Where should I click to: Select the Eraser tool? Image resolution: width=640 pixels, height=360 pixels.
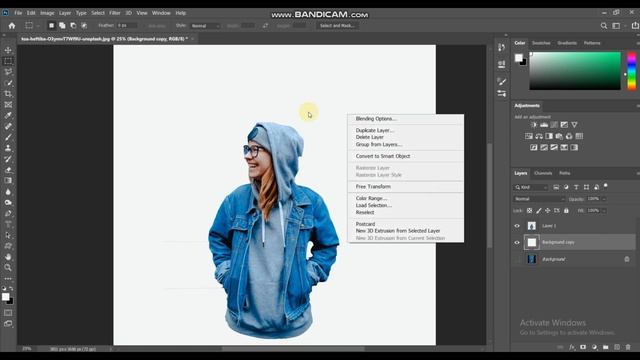8,170
